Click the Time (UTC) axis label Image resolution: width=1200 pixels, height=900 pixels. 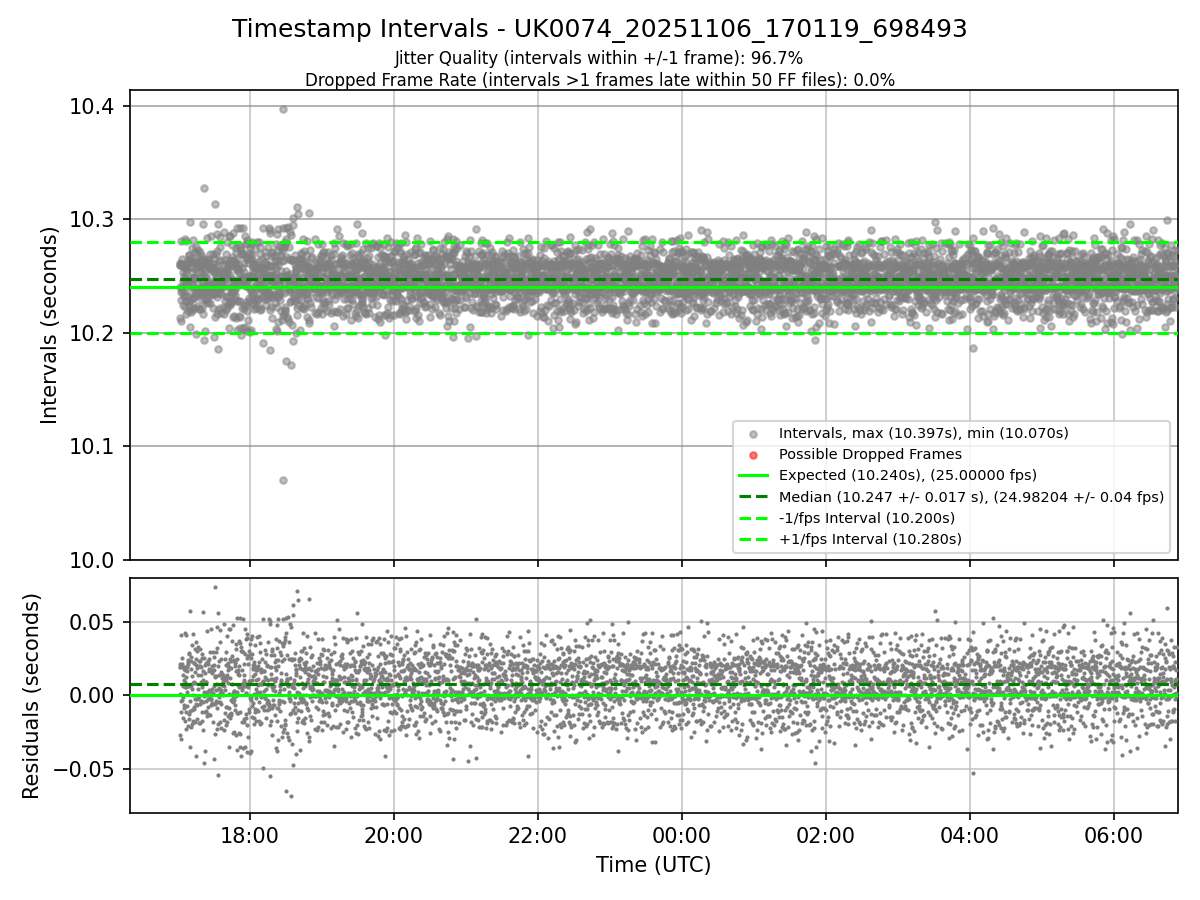(x=653, y=864)
